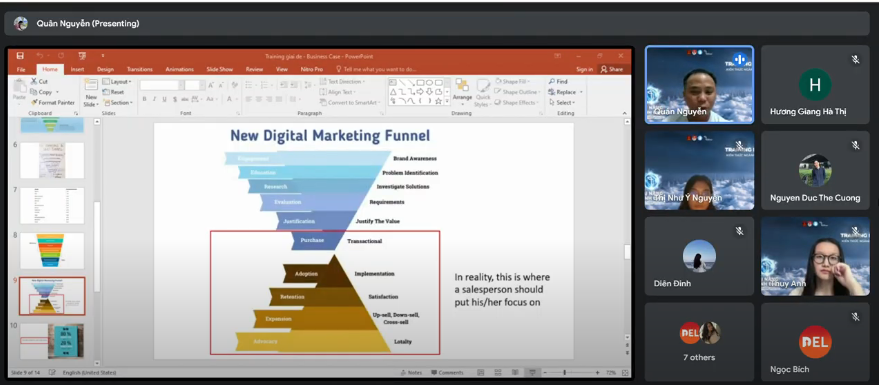
Task: Open the Section dropdown
Action: (118, 103)
